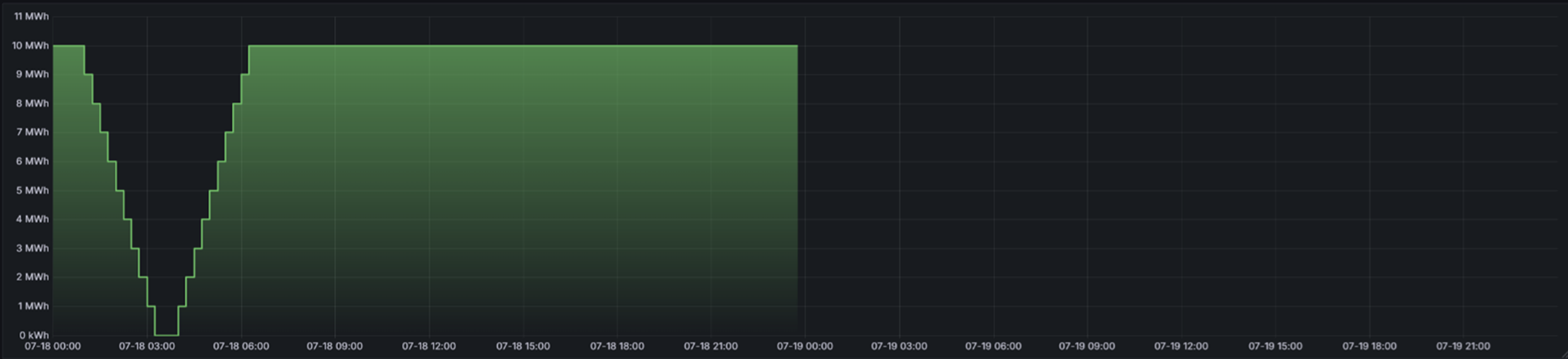The image size is (1568, 359).
Task: Click the 11 MWh y-axis label
Action: (31, 16)
